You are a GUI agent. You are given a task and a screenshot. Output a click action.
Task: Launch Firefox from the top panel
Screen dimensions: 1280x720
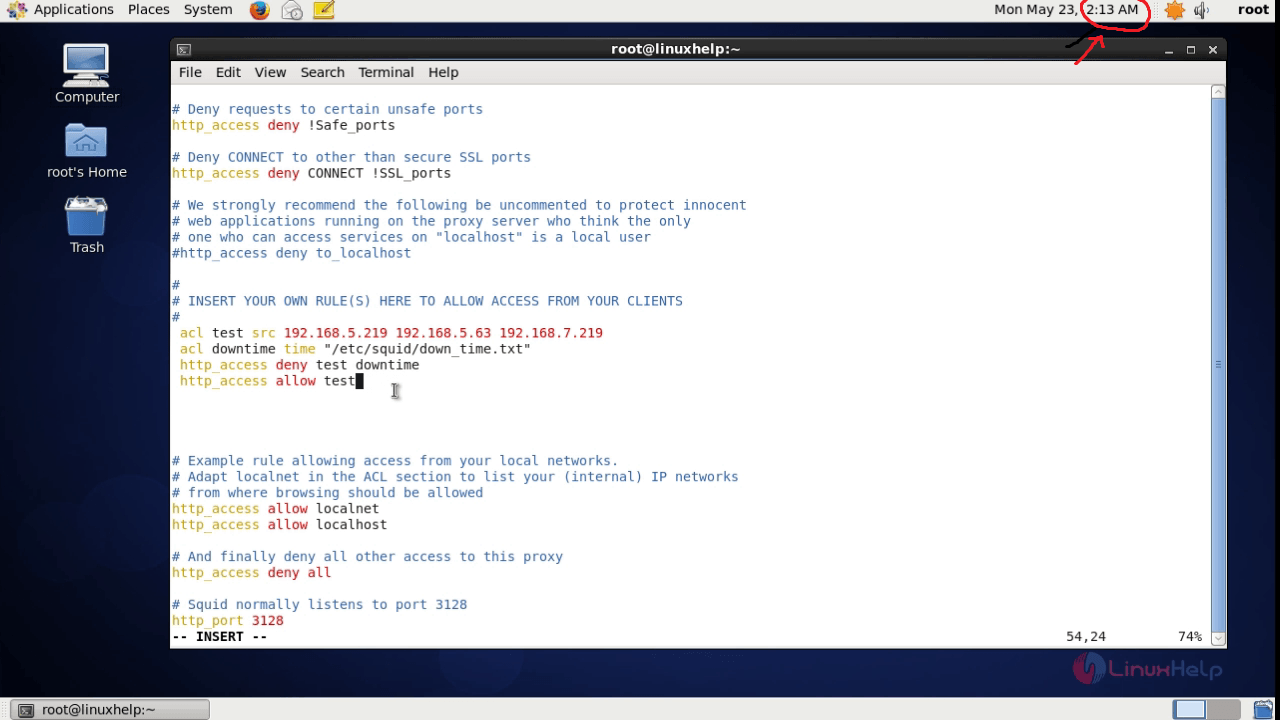pyautogui.click(x=259, y=10)
